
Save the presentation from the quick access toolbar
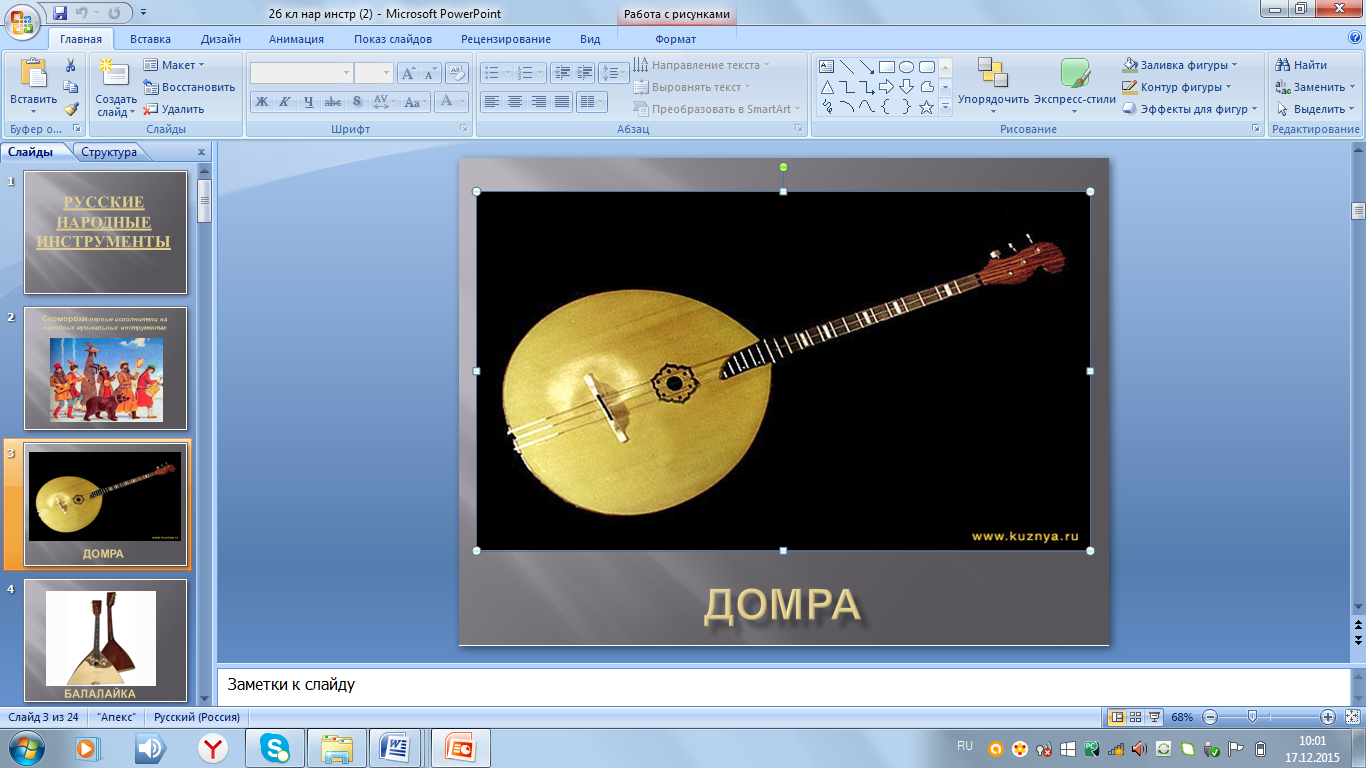point(60,13)
